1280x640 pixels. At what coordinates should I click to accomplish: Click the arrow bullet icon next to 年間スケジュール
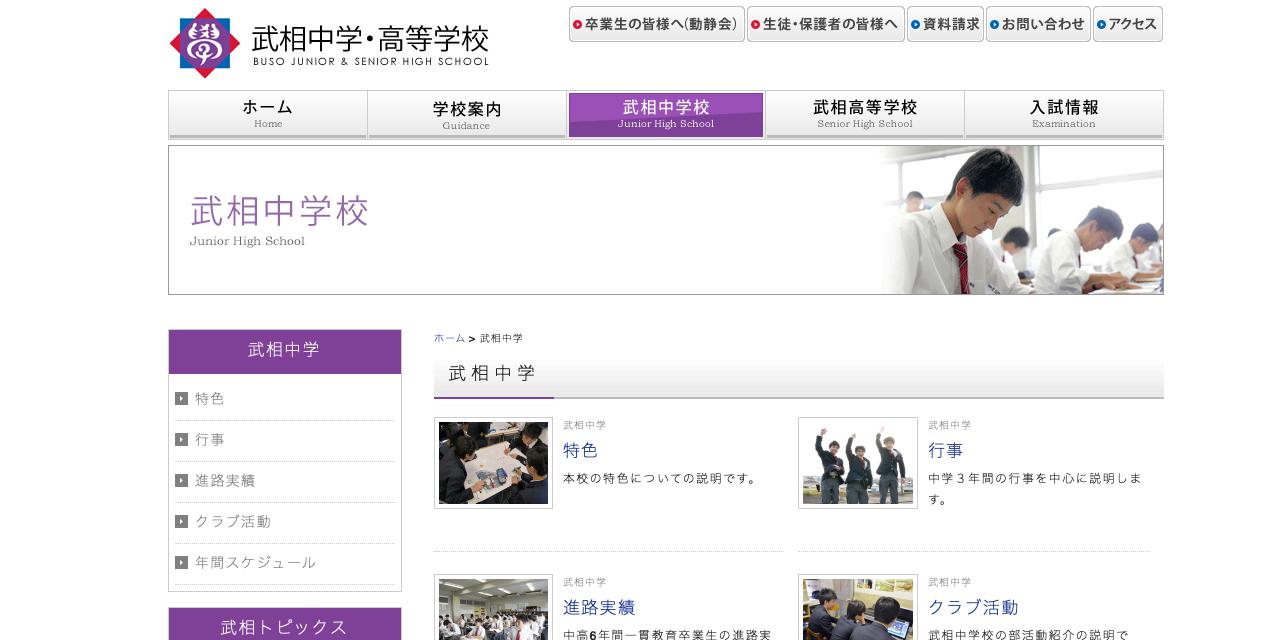click(x=181, y=562)
